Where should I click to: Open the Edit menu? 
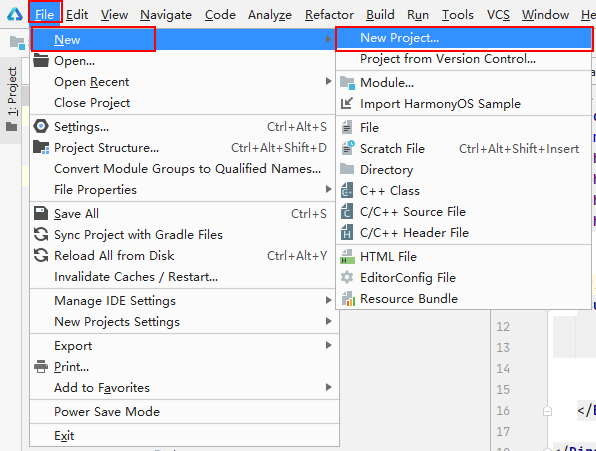click(77, 14)
